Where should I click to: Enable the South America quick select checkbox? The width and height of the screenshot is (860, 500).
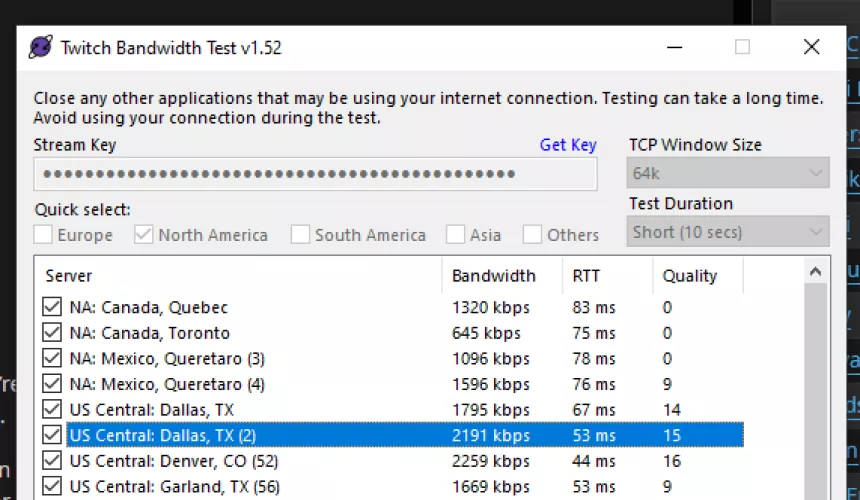tap(300, 235)
